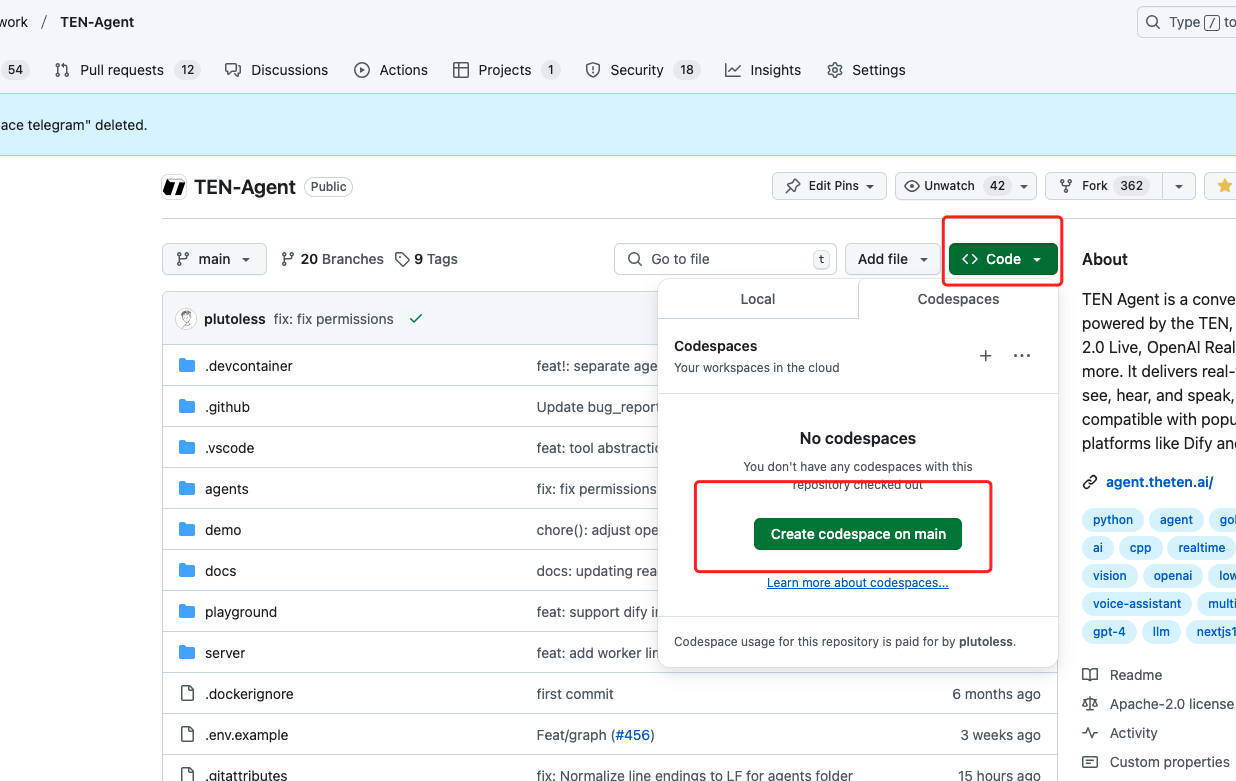Open the Fork options dropdown arrow
Screen dimensions: 1236x781
point(1179,186)
